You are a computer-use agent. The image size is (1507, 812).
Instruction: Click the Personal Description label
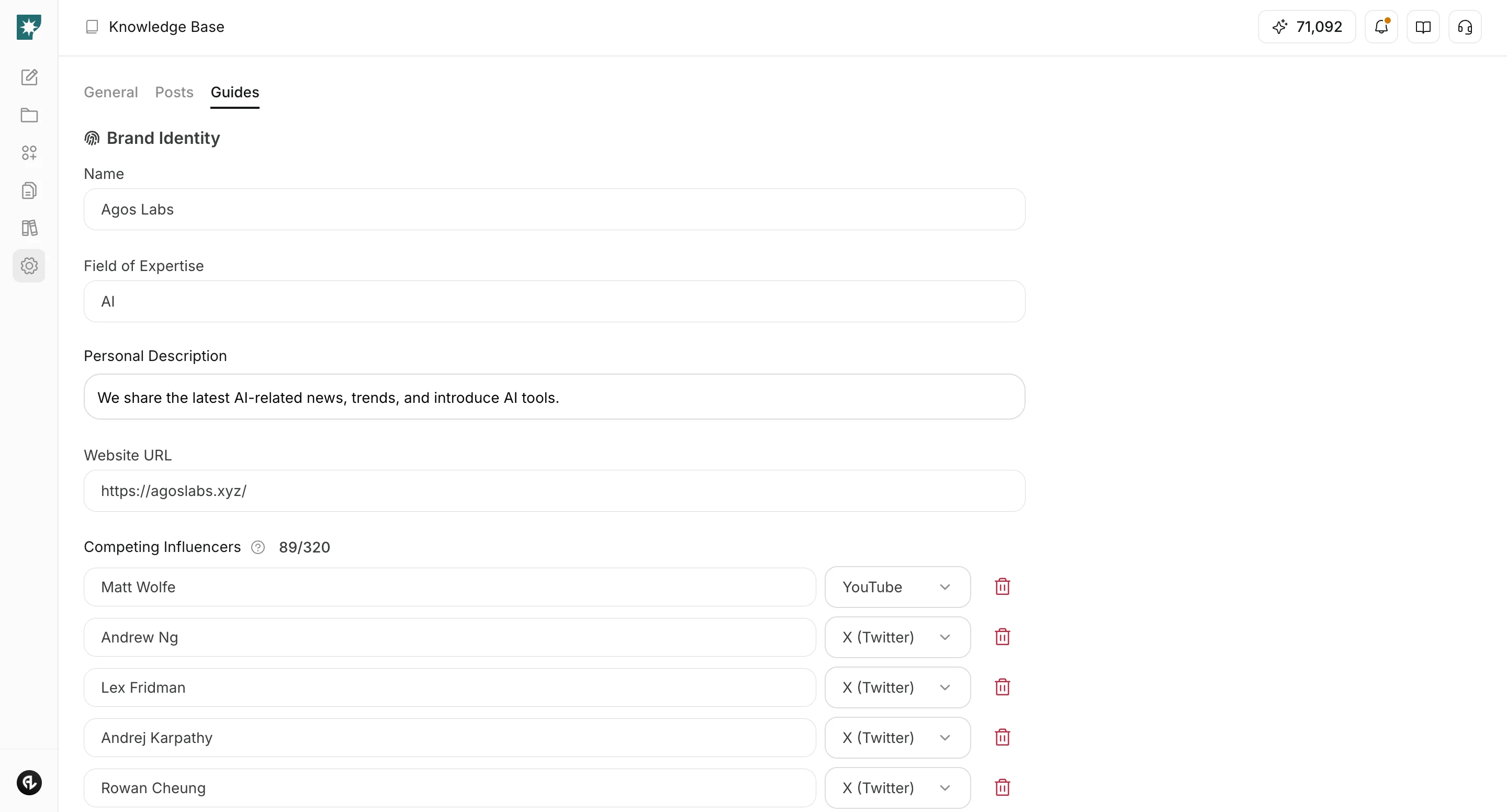point(155,356)
